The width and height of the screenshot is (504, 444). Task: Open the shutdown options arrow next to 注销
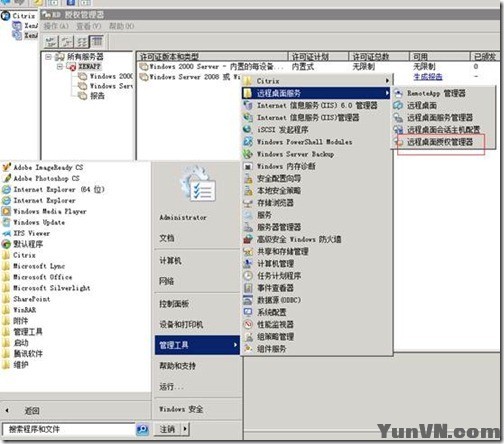pyautogui.click(x=185, y=429)
